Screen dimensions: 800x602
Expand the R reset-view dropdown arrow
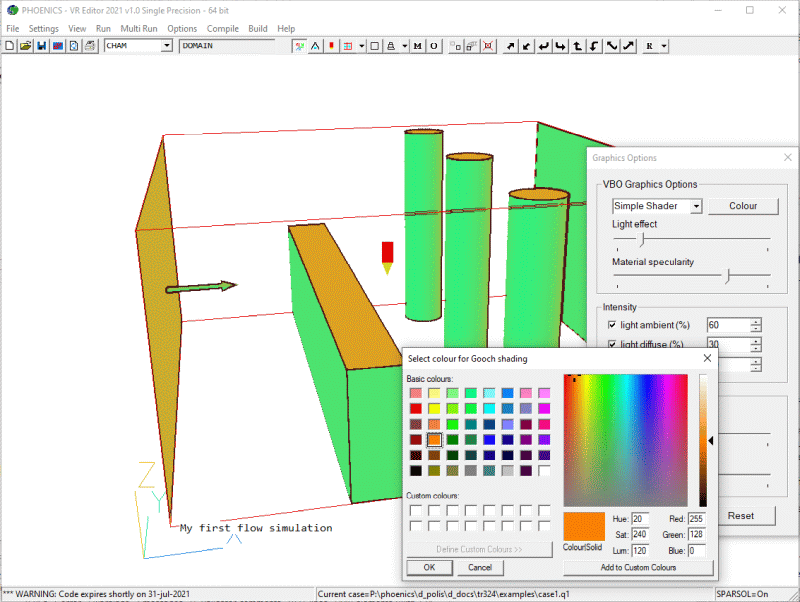pos(664,45)
